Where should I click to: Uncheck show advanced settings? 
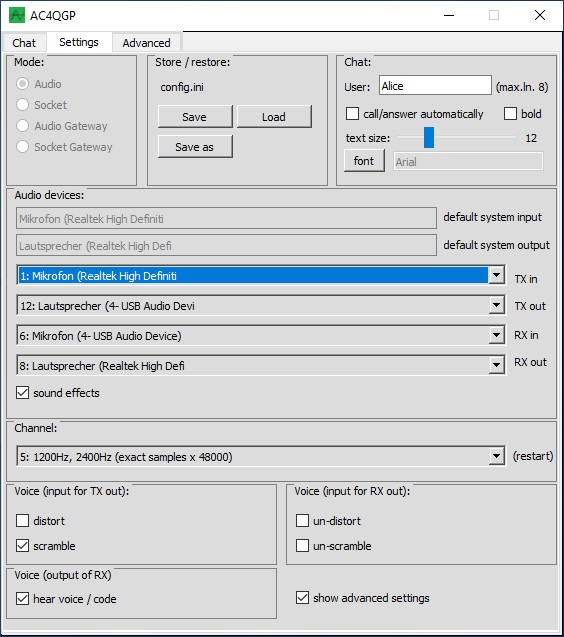pyautogui.click(x=302, y=598)
